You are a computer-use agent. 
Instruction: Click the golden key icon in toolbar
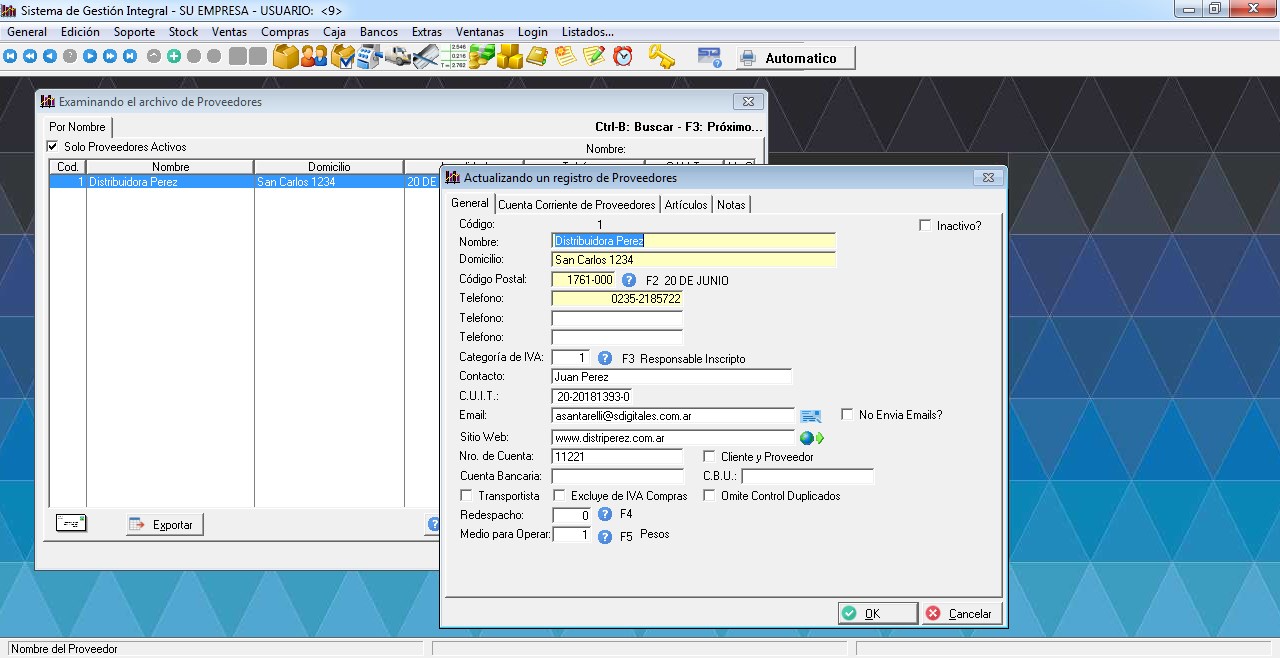pyautogui.click(x=661, y=57)
